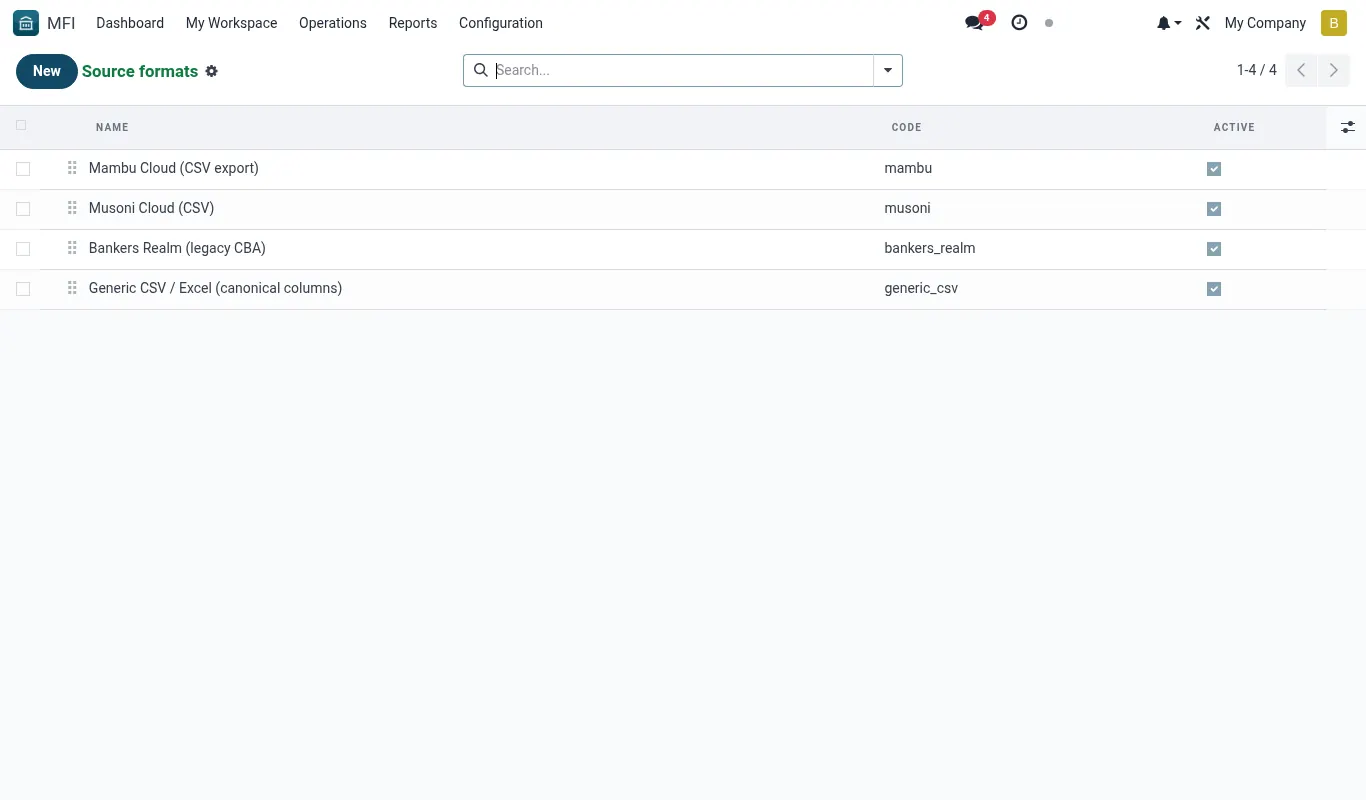Image resolution: width=1366 pixels, height=800 pixels.
Task: Select the Mambu Cloud row checkbox
Action: (x=23, y=169)
